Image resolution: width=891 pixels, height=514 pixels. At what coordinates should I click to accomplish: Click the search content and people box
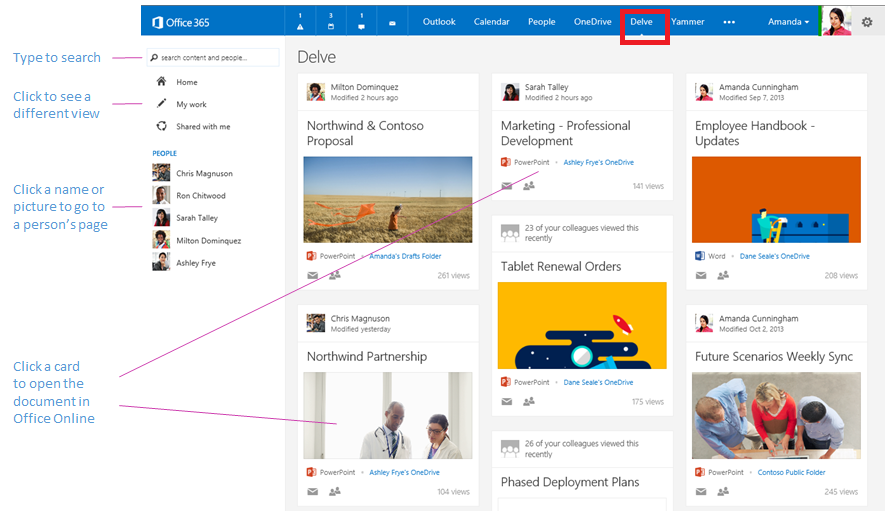coord(212,58)
